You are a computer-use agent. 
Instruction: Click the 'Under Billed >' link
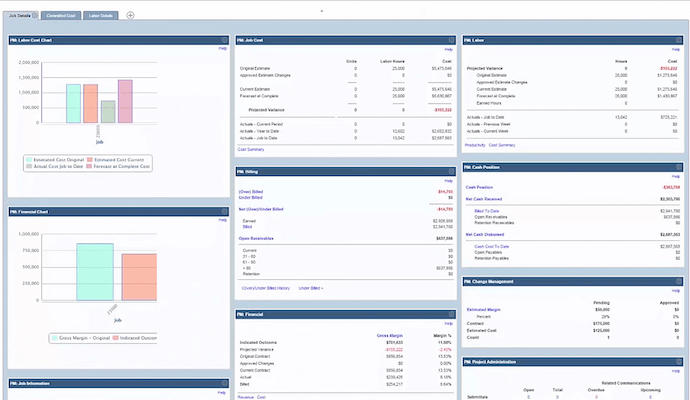[x=311, y=288]
